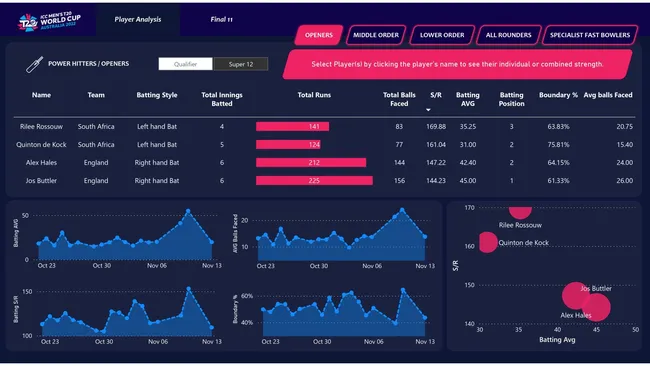Sort by Total Innings Batted header
This screenshot has width=650, height=366.
222,99
